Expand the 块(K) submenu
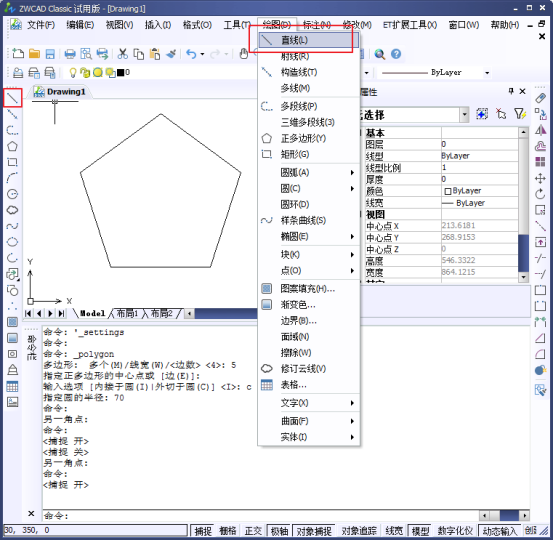Viewport: 554px width, 541px height. 309,254
